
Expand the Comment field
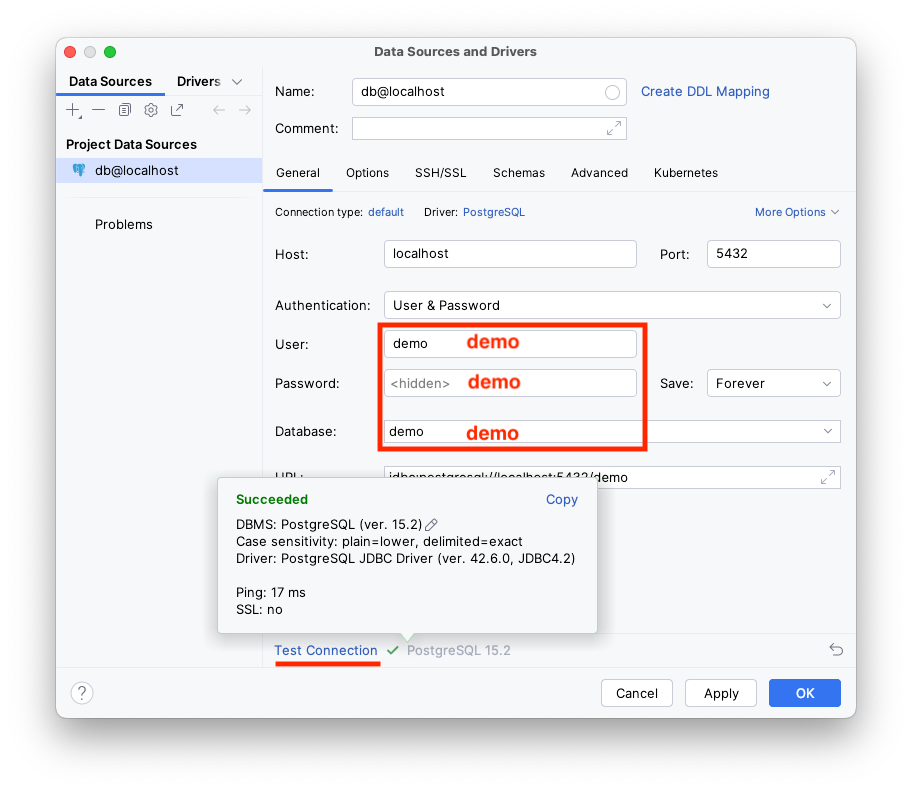coord(614,128)
